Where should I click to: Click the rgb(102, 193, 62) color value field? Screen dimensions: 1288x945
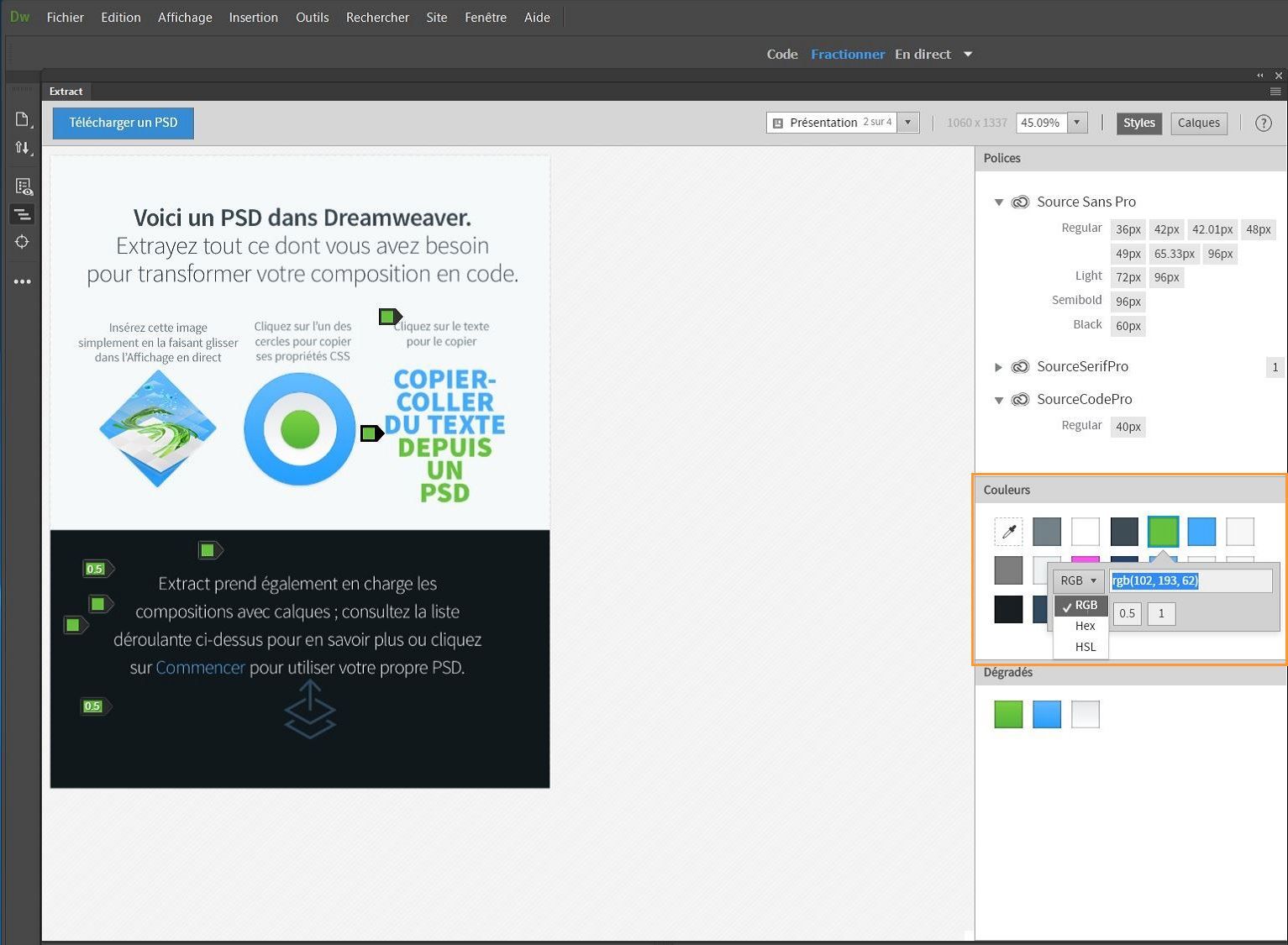click(x=1191, y=580)
